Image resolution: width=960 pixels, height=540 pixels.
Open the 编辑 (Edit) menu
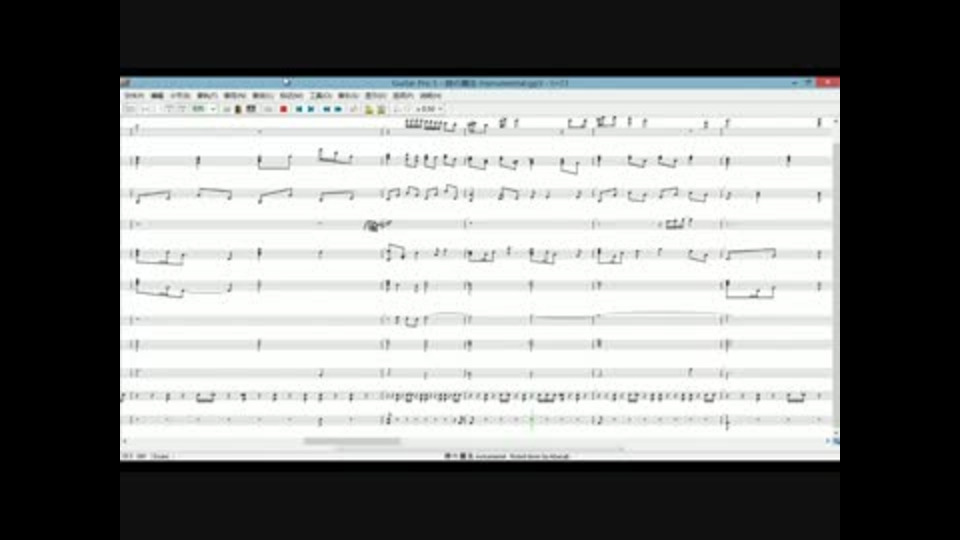(x=157, y=96)
